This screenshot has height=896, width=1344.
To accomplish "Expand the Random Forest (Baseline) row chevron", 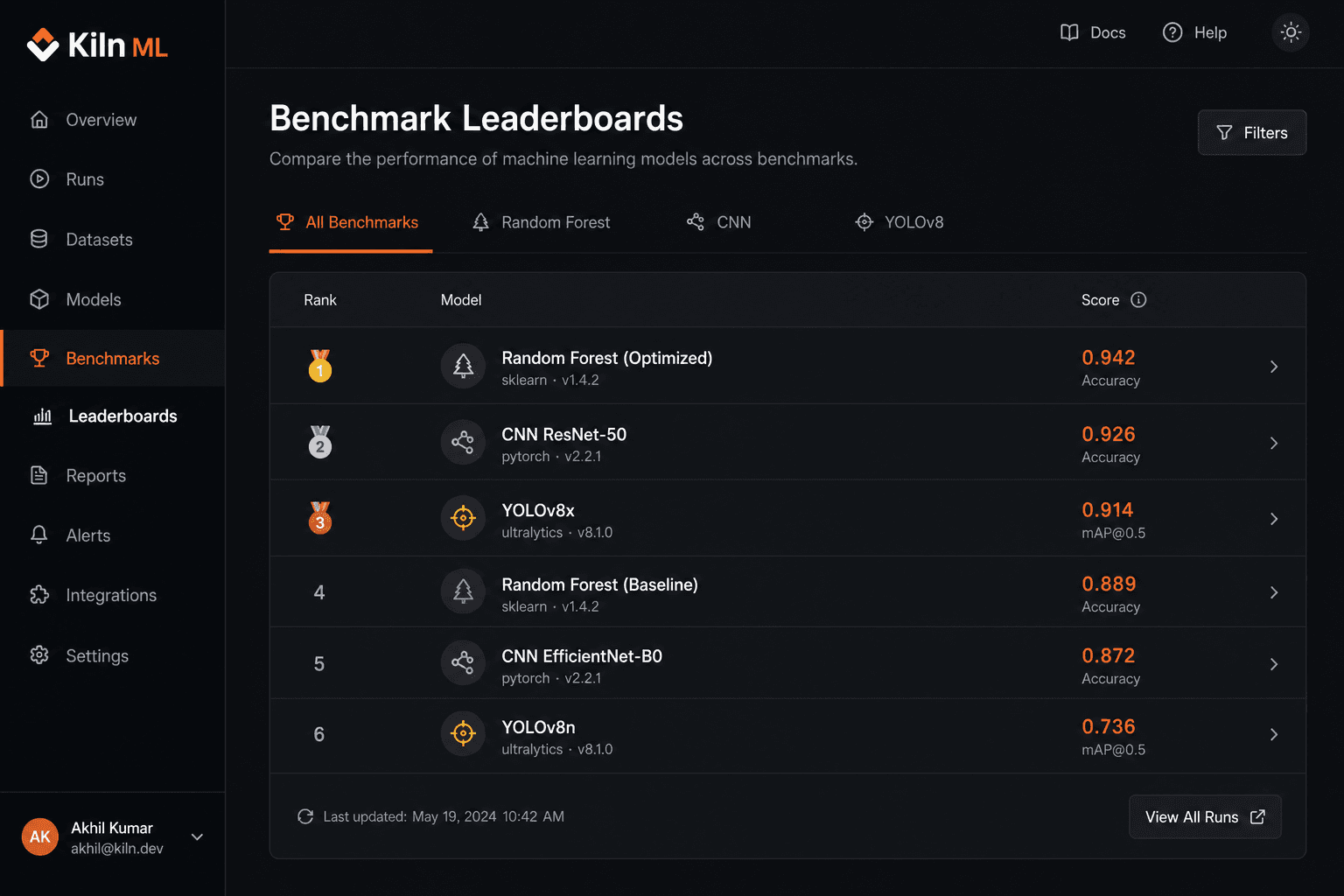I will coord(1274,592).
